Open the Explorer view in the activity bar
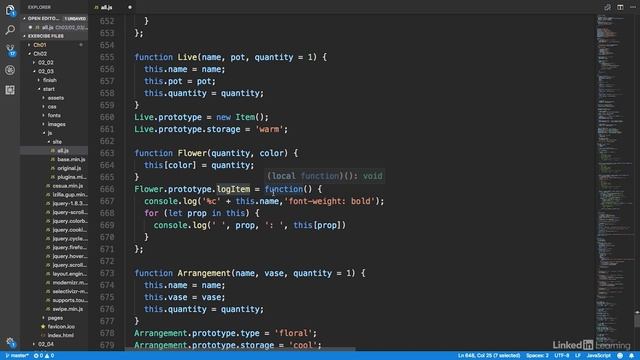Screen dimensions: 640x360 click(x=10, y=10)
